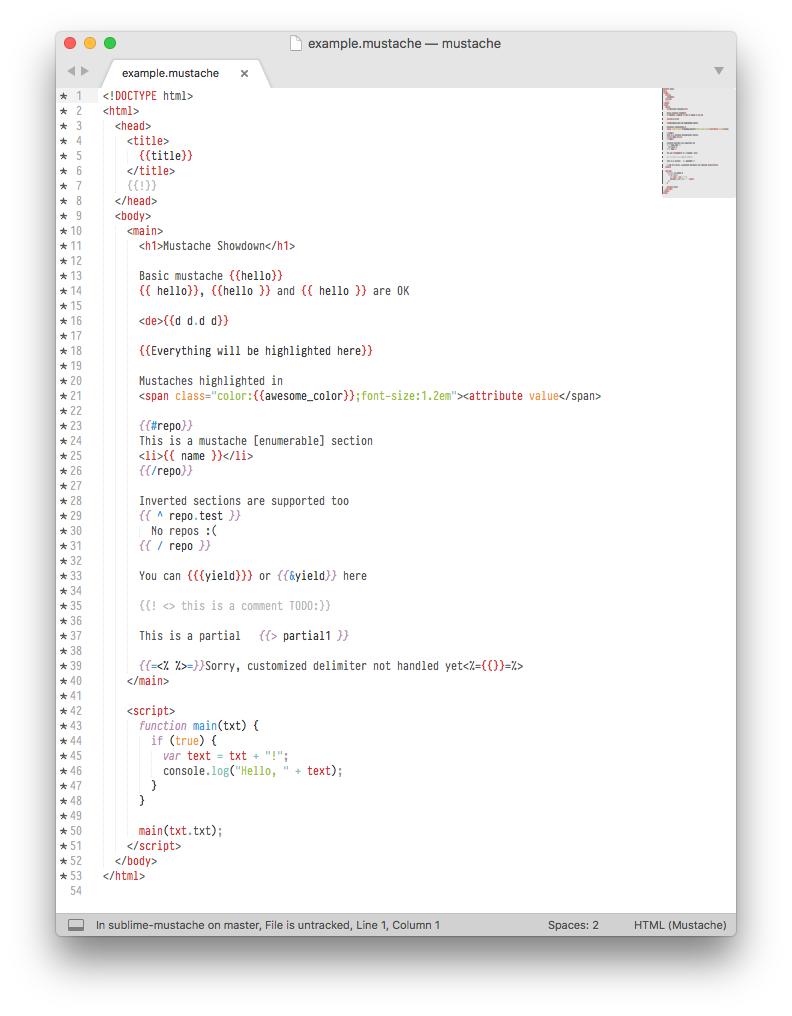Viewport: 792px width, 1016px height.
Task: Click the {{#repo}} section opening tag
Action: (x=166, y=426)
